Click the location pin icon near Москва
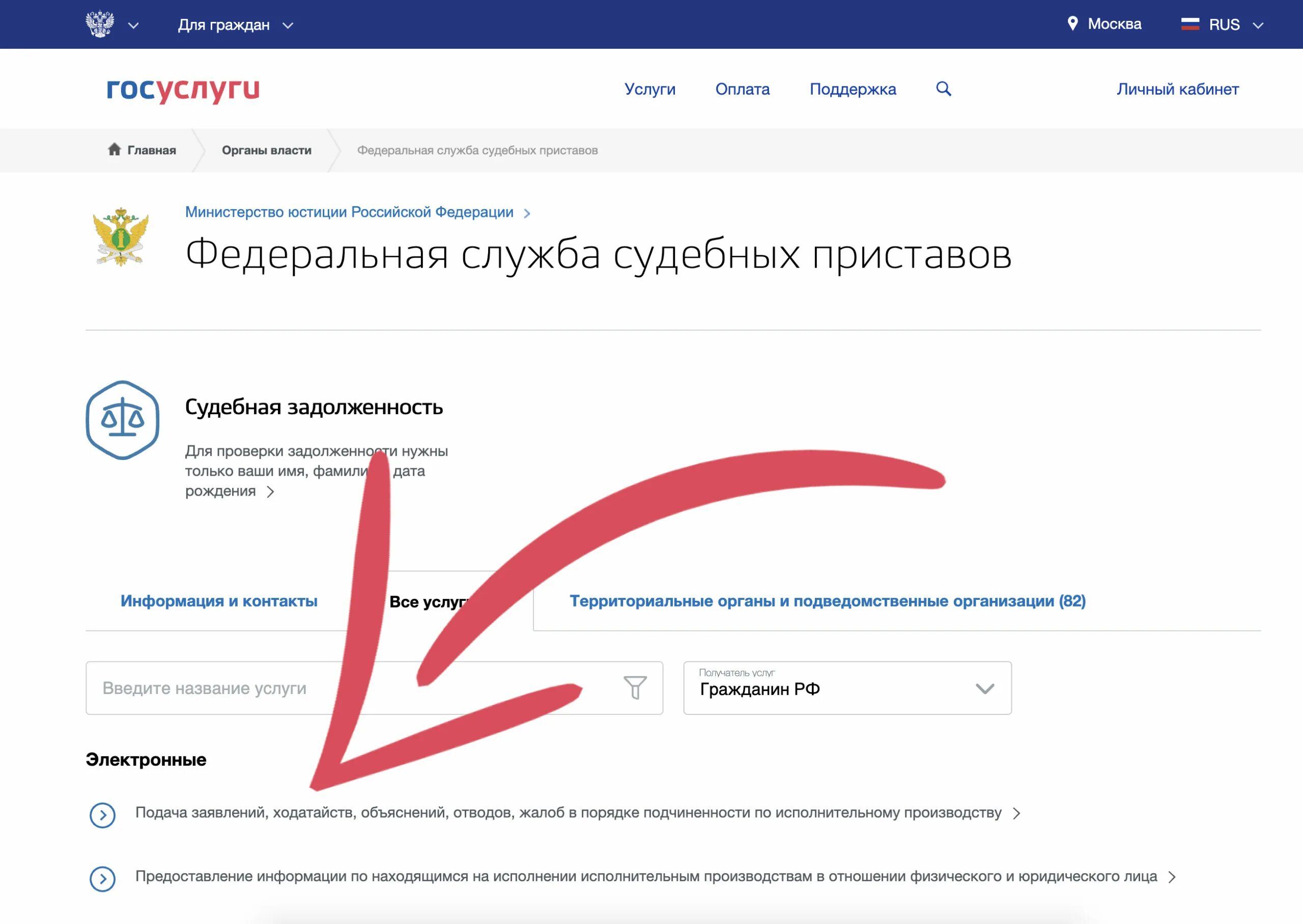This screenshot has height=924, width=1303. [1072, 24]
